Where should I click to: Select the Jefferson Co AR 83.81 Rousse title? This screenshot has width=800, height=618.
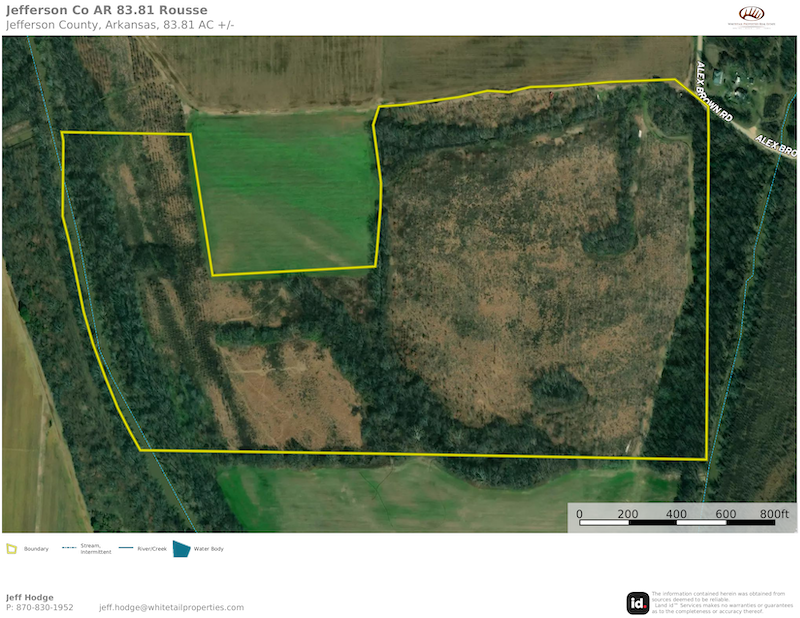tap(106, 11)
